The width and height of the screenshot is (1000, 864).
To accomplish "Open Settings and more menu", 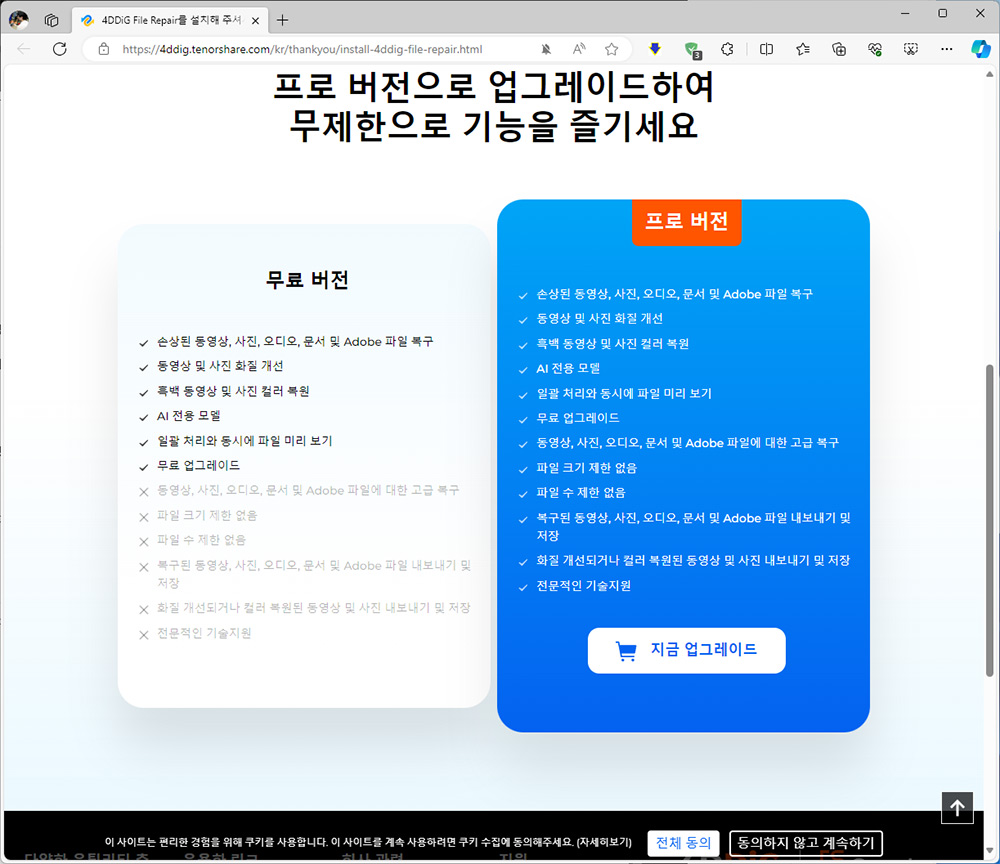I will tap(946, 49).
